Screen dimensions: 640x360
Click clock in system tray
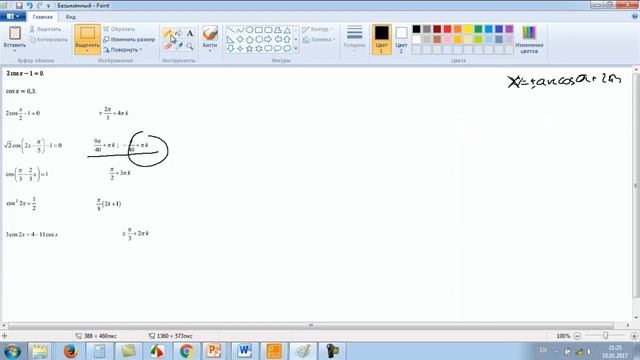615,351
